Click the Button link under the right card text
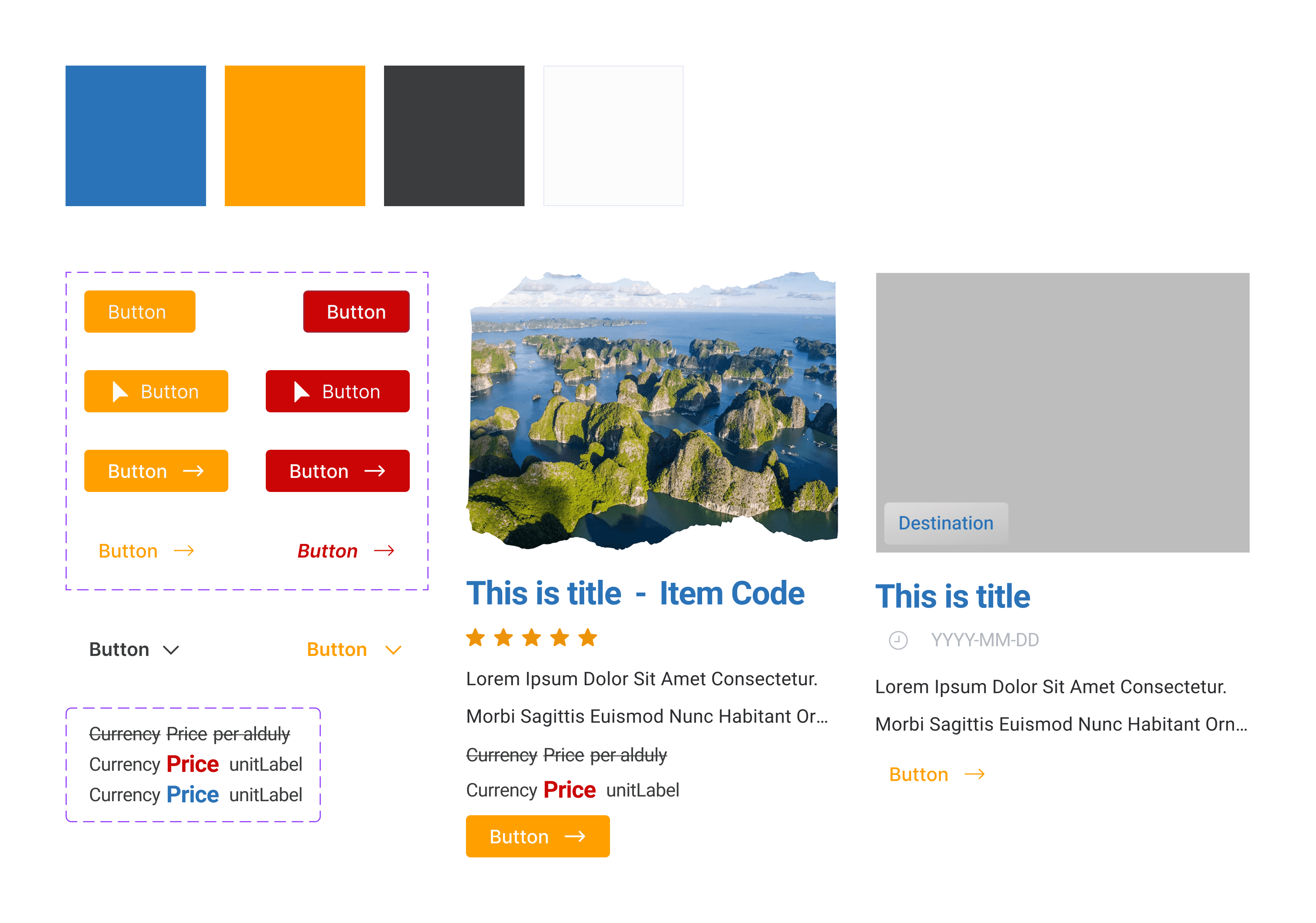The width and height of the screenshot is (1316, 923). click(x=919, y=774)
